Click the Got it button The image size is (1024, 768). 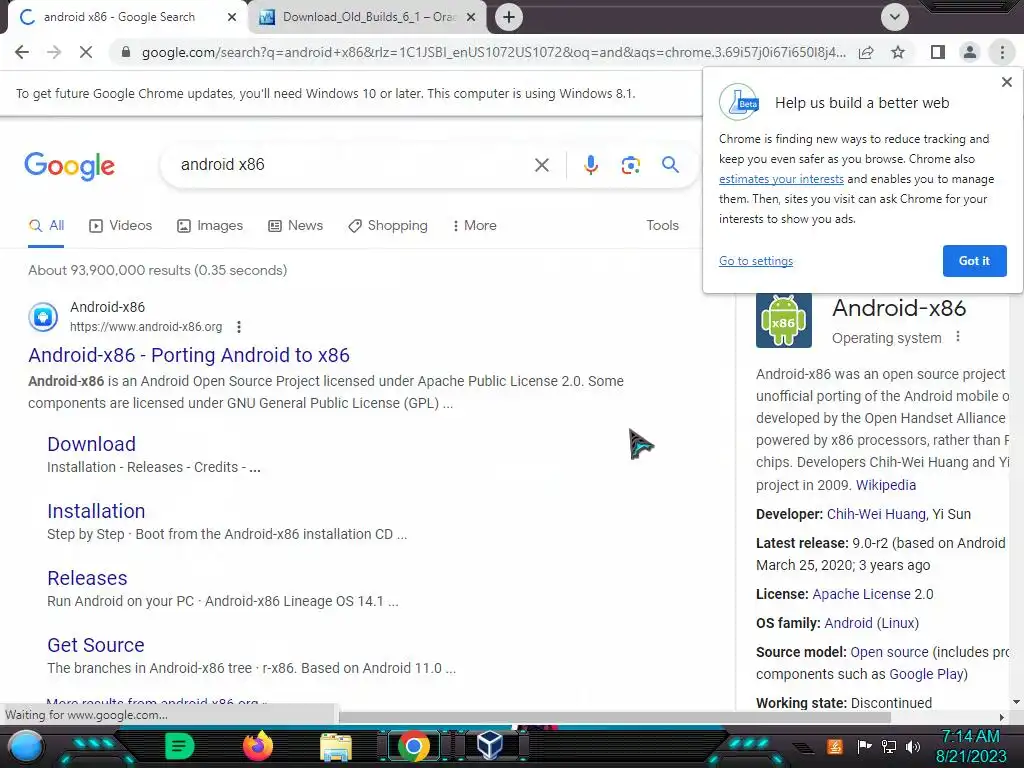click(x=974, y=261)
